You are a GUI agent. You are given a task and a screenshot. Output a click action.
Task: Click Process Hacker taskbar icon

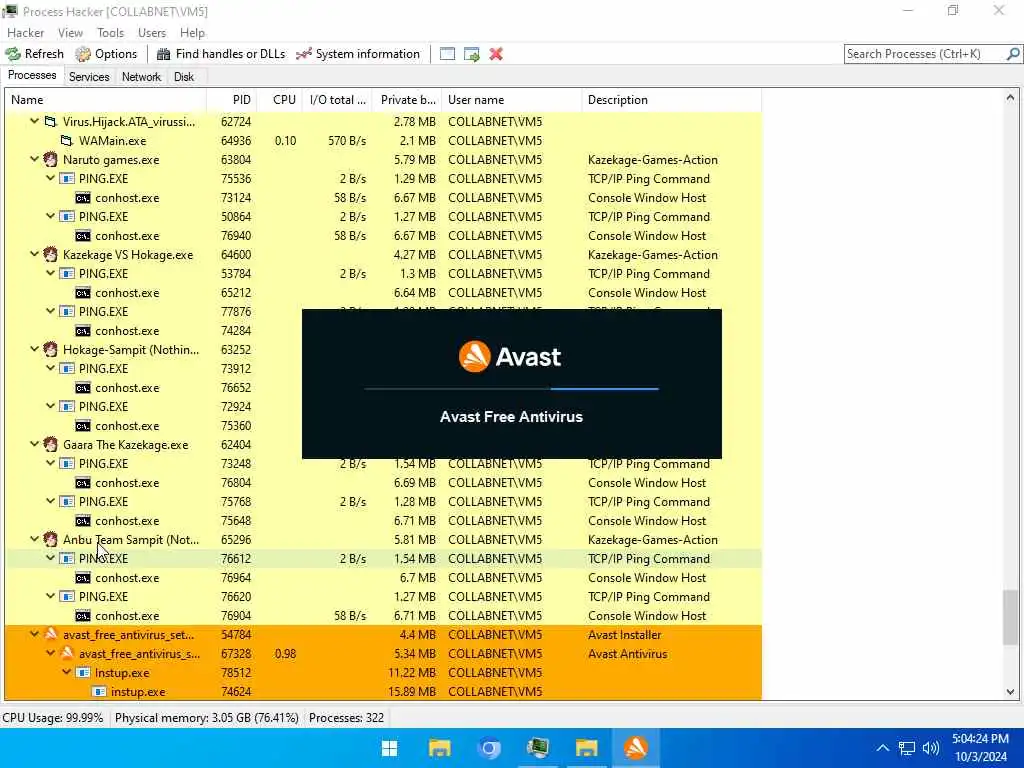(537, 748)
